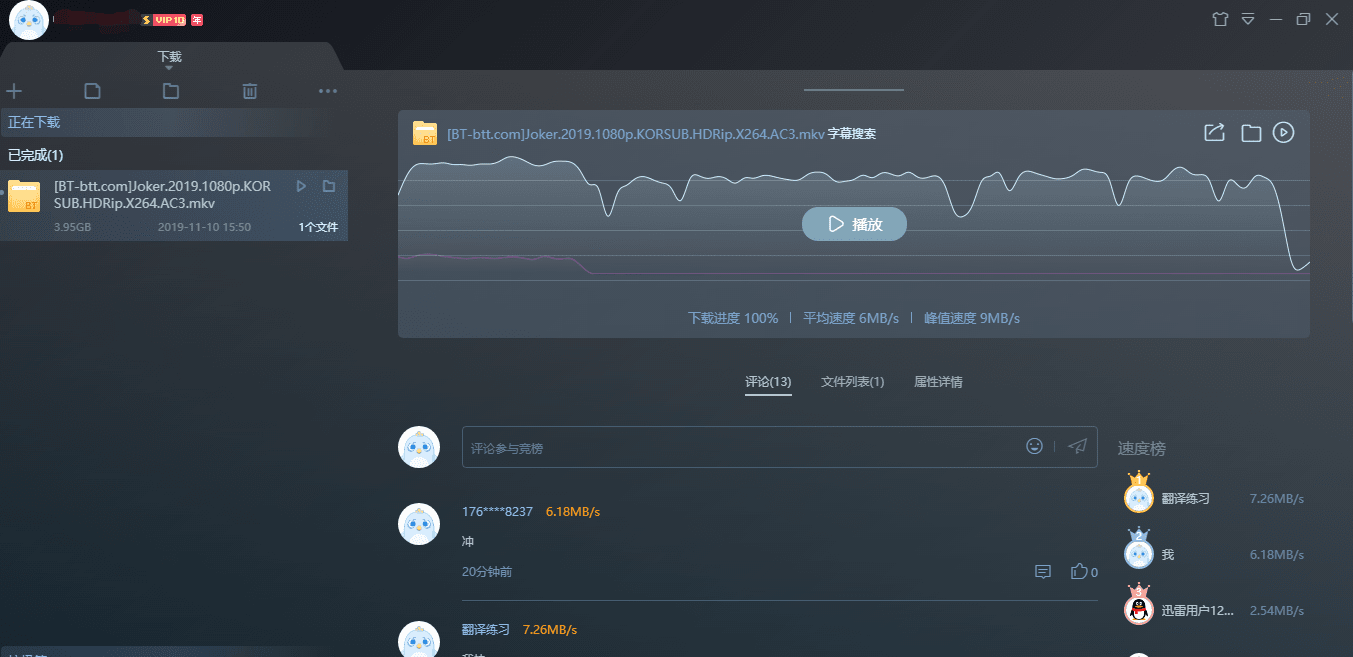Switch to the 文件列表(1) tab
The width and height of the screenshot is (1353, 657).
[x=852, y=381]
